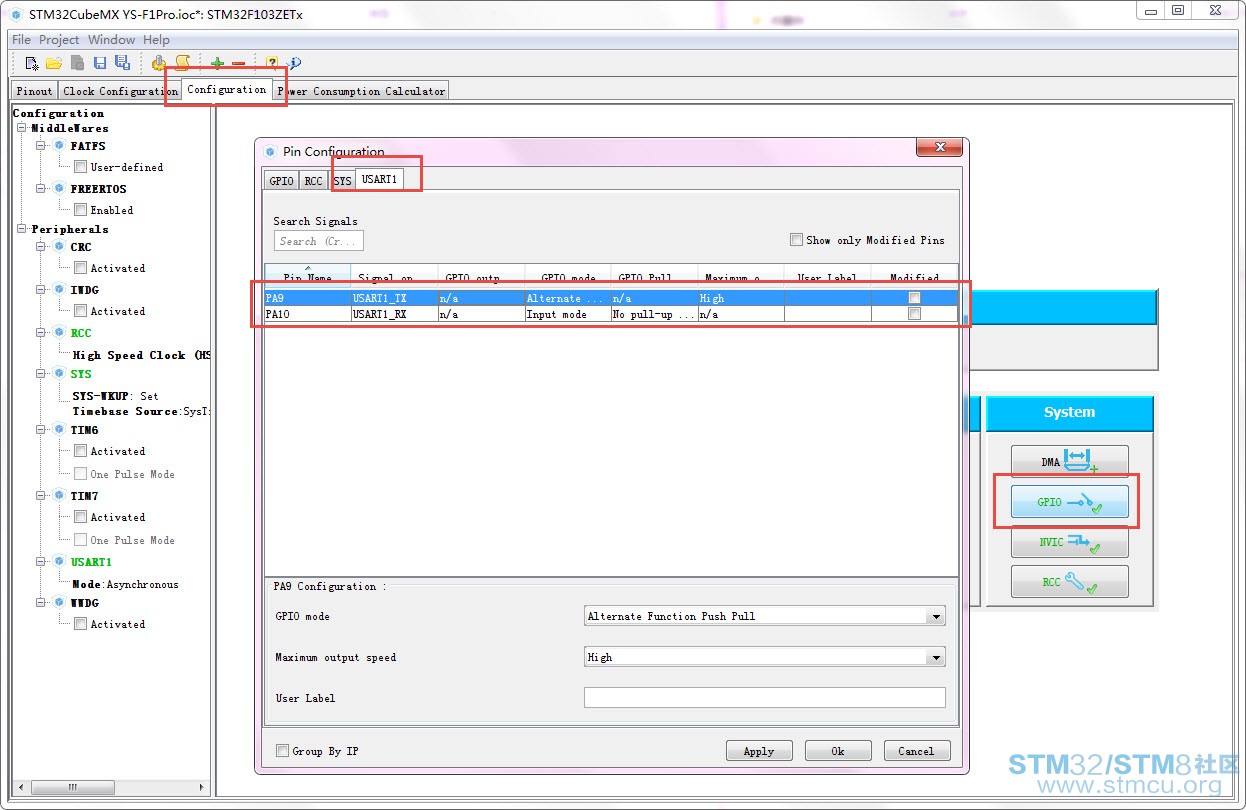Open the DMA system configuration button
This screenshot has height=810, width=1246.
tap(1069, 462)
